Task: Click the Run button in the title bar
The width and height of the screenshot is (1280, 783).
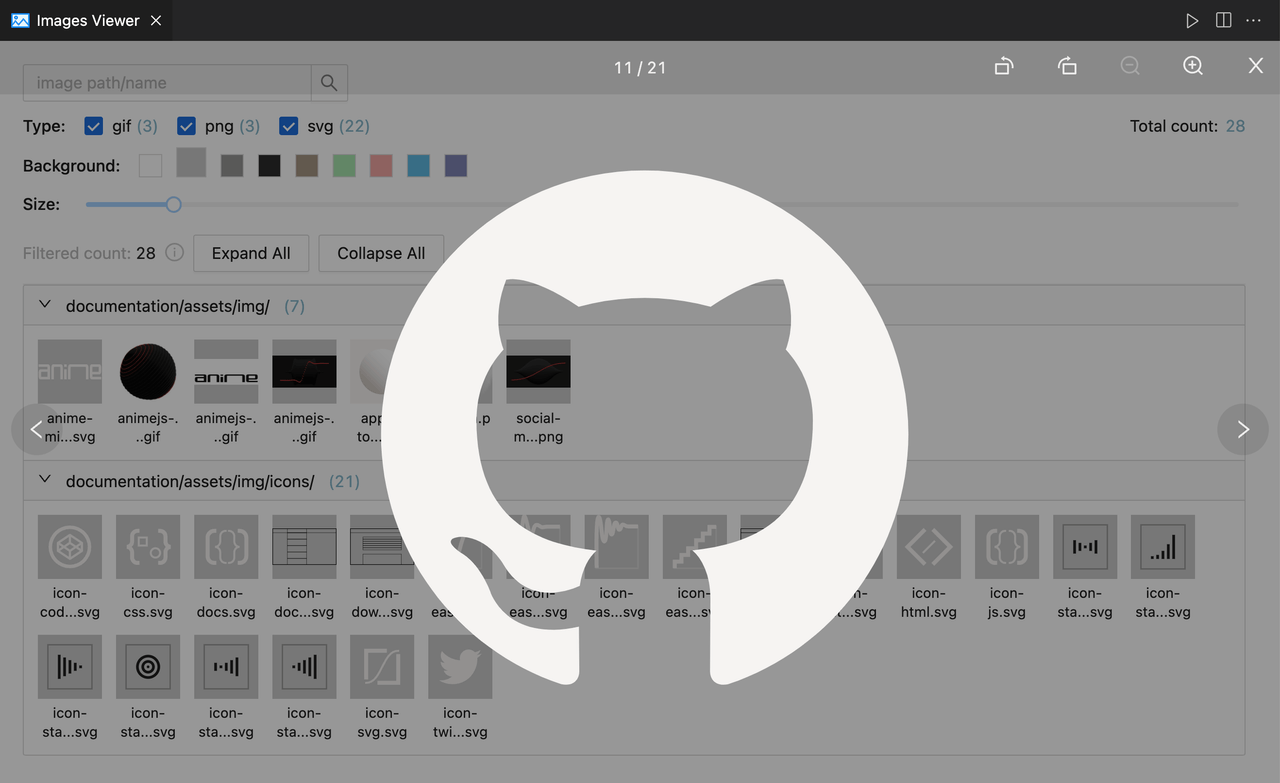Action: pyautogui.click(x=1192, y=19)
